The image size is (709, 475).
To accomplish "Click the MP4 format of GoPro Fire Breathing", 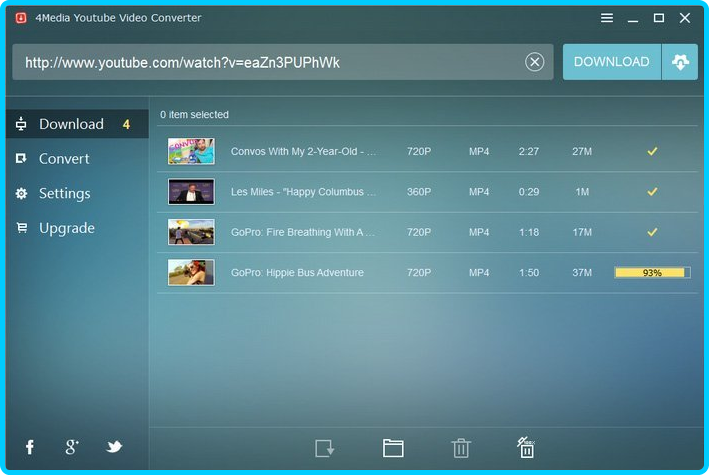I will (479, 232).
